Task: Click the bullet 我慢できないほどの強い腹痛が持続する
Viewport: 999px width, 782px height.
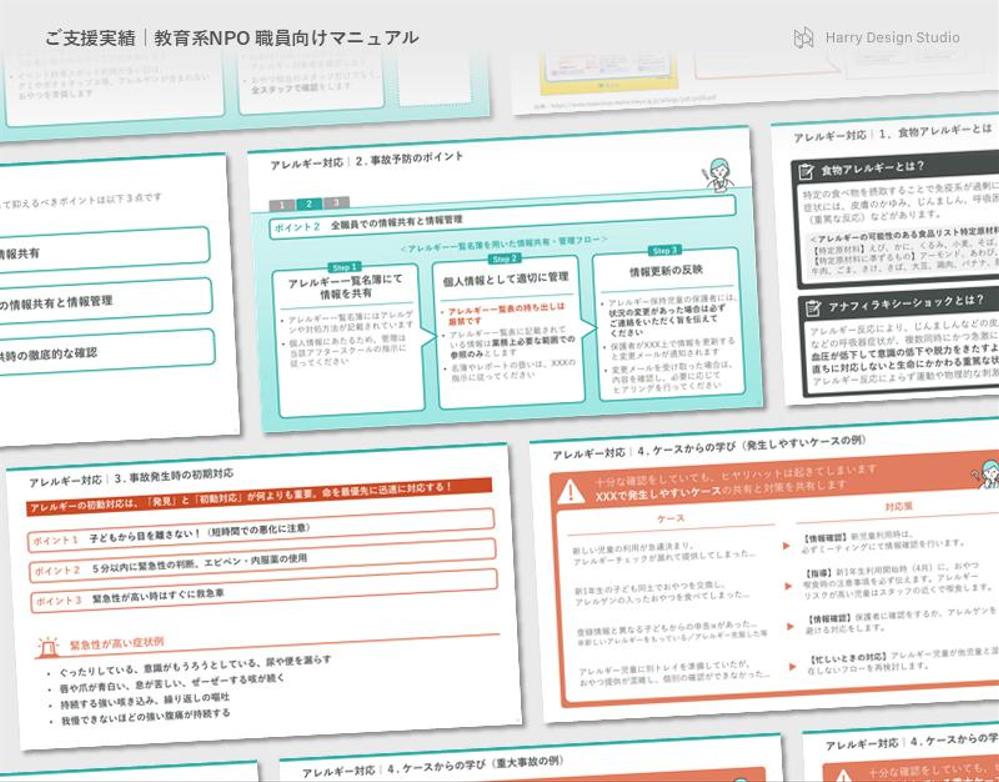Action: click(x=145, y=718)
